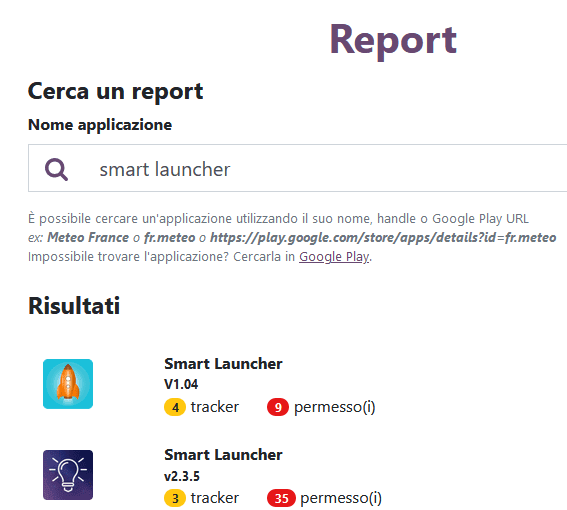
Task: Open the light bulb Smart Launcher icon
Action: [68, 475]
